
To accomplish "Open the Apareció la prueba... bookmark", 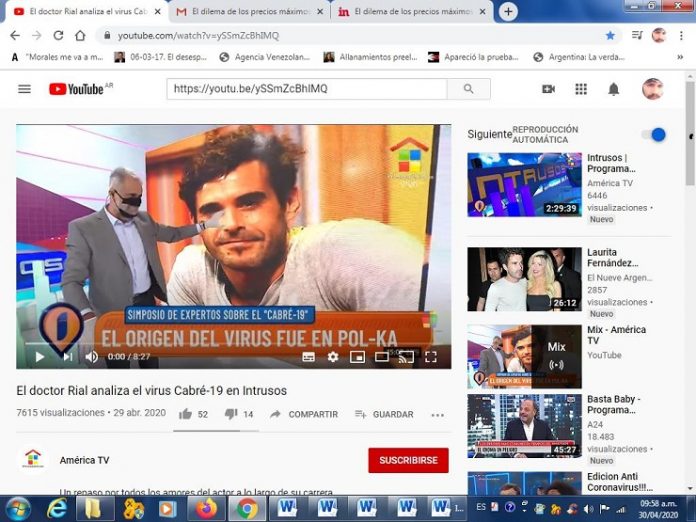I will pos(474,57).
